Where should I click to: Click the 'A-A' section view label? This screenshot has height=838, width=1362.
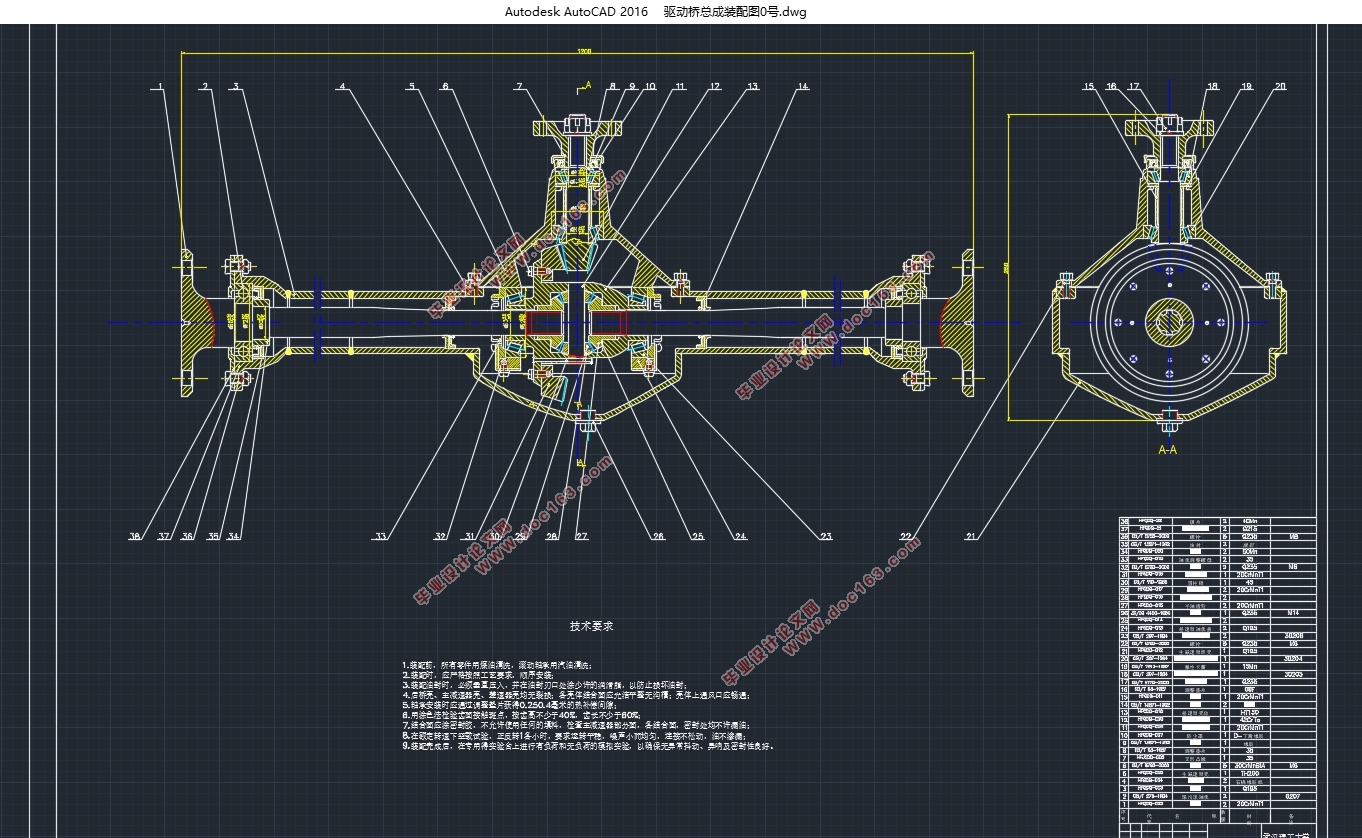pyautogui.click(x=1167, y=450)
